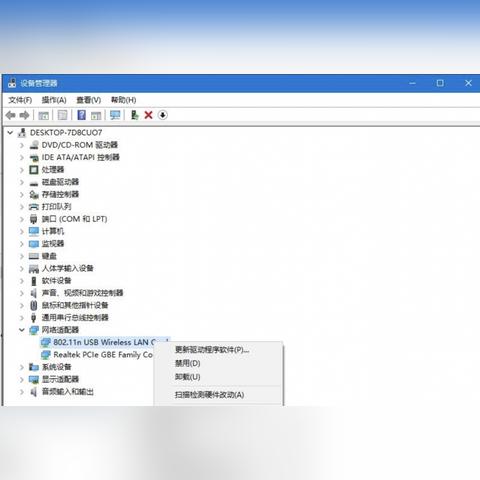
Task: Maximize the 设备管理器 window
Action: click(440, 83)
